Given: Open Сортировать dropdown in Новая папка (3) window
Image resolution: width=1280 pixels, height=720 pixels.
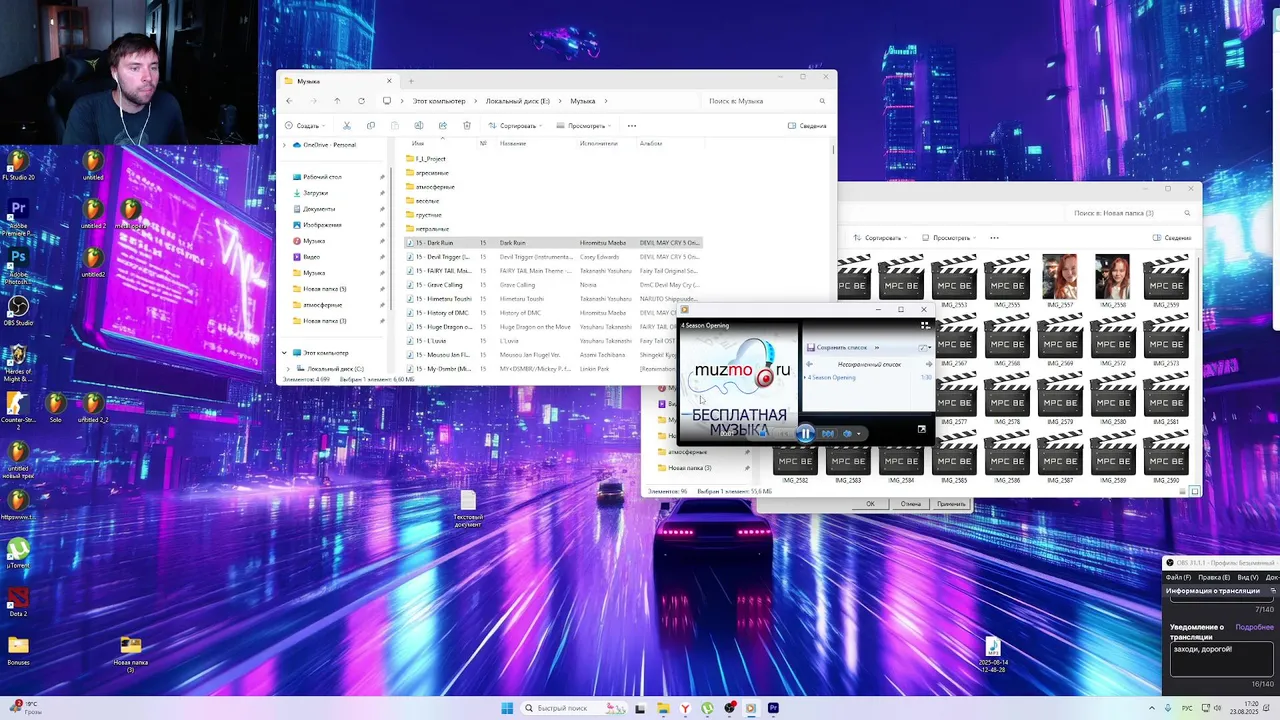Looking at the screenshot, I should [881, 238].
